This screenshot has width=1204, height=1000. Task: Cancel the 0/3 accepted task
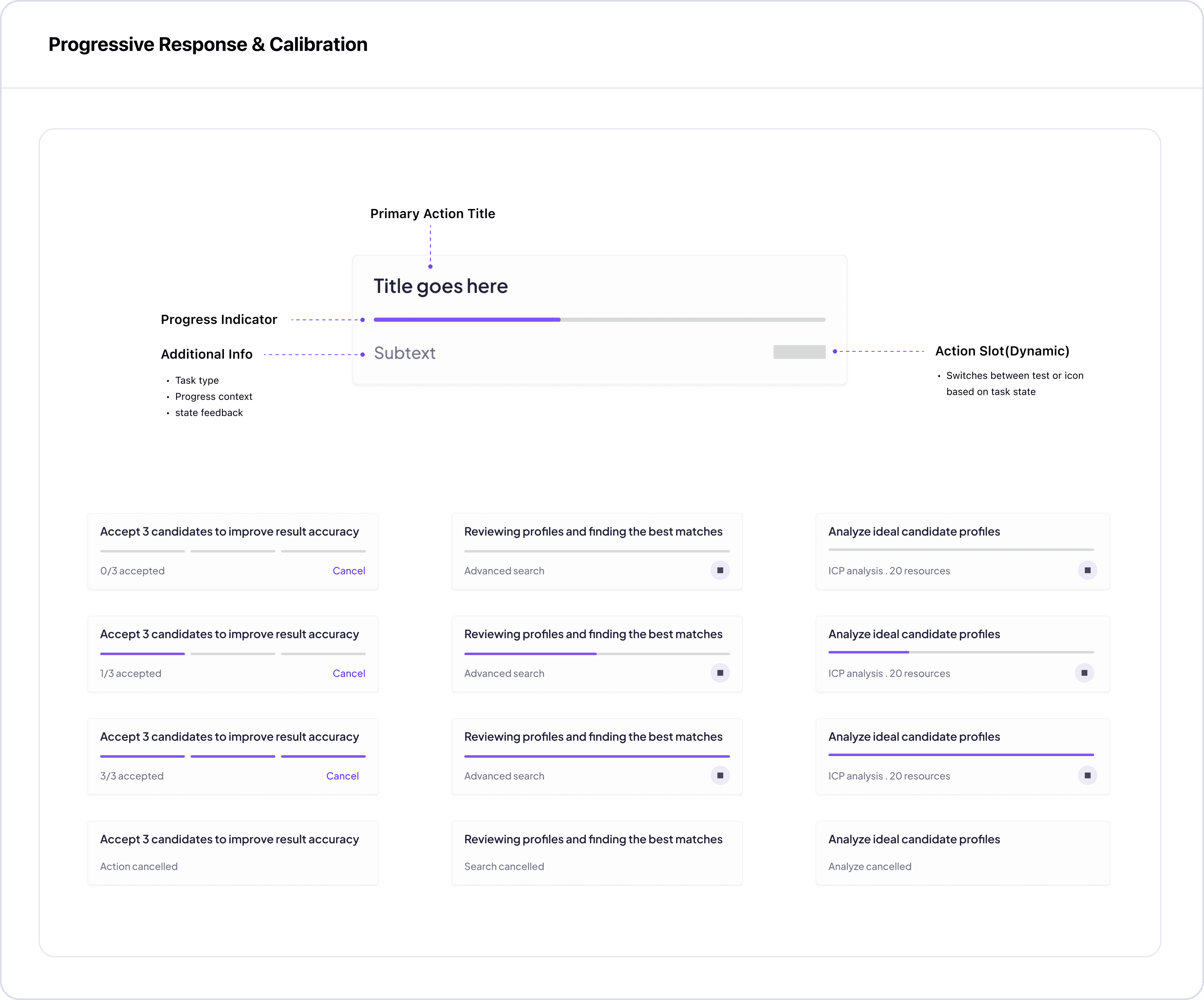[x=349, y=571]
